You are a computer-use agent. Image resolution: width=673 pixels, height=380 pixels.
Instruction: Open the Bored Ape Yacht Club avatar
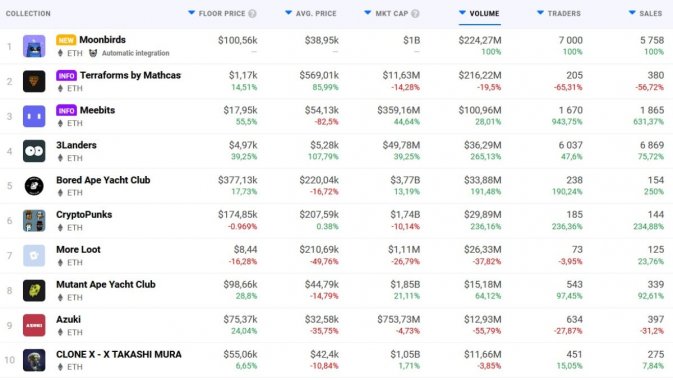34,186
